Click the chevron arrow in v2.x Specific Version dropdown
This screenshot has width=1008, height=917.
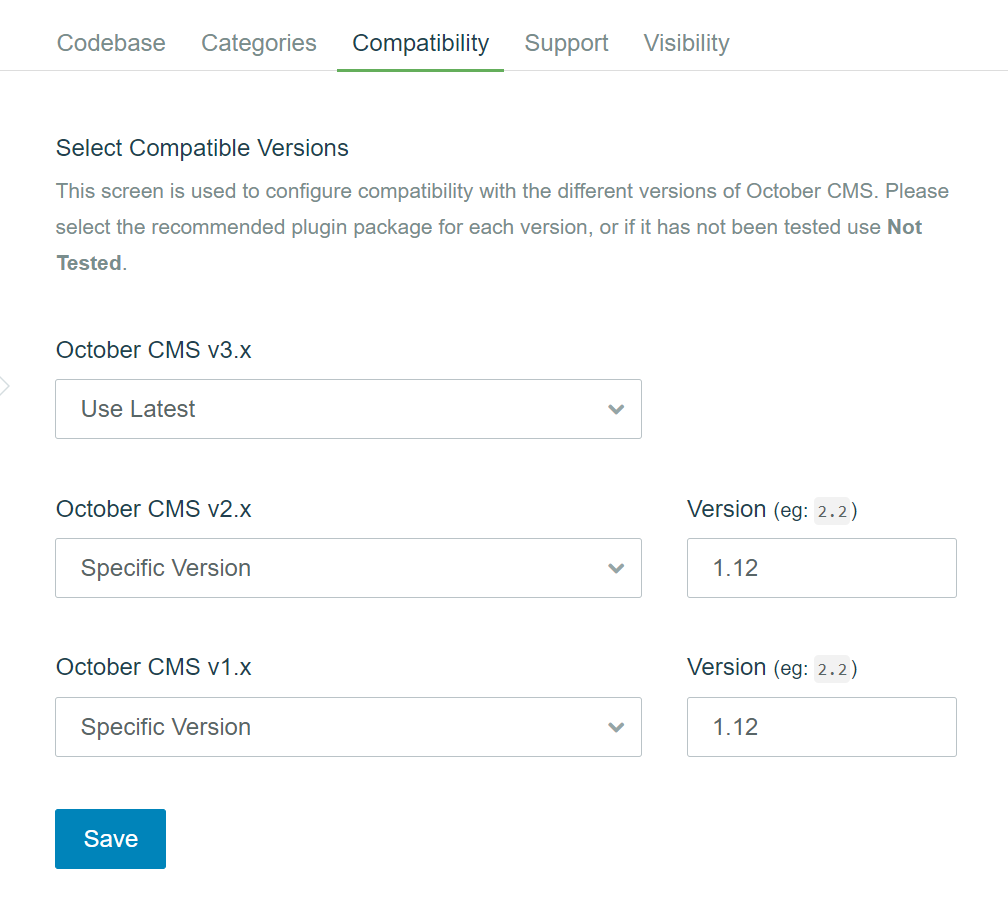[617, 568]
